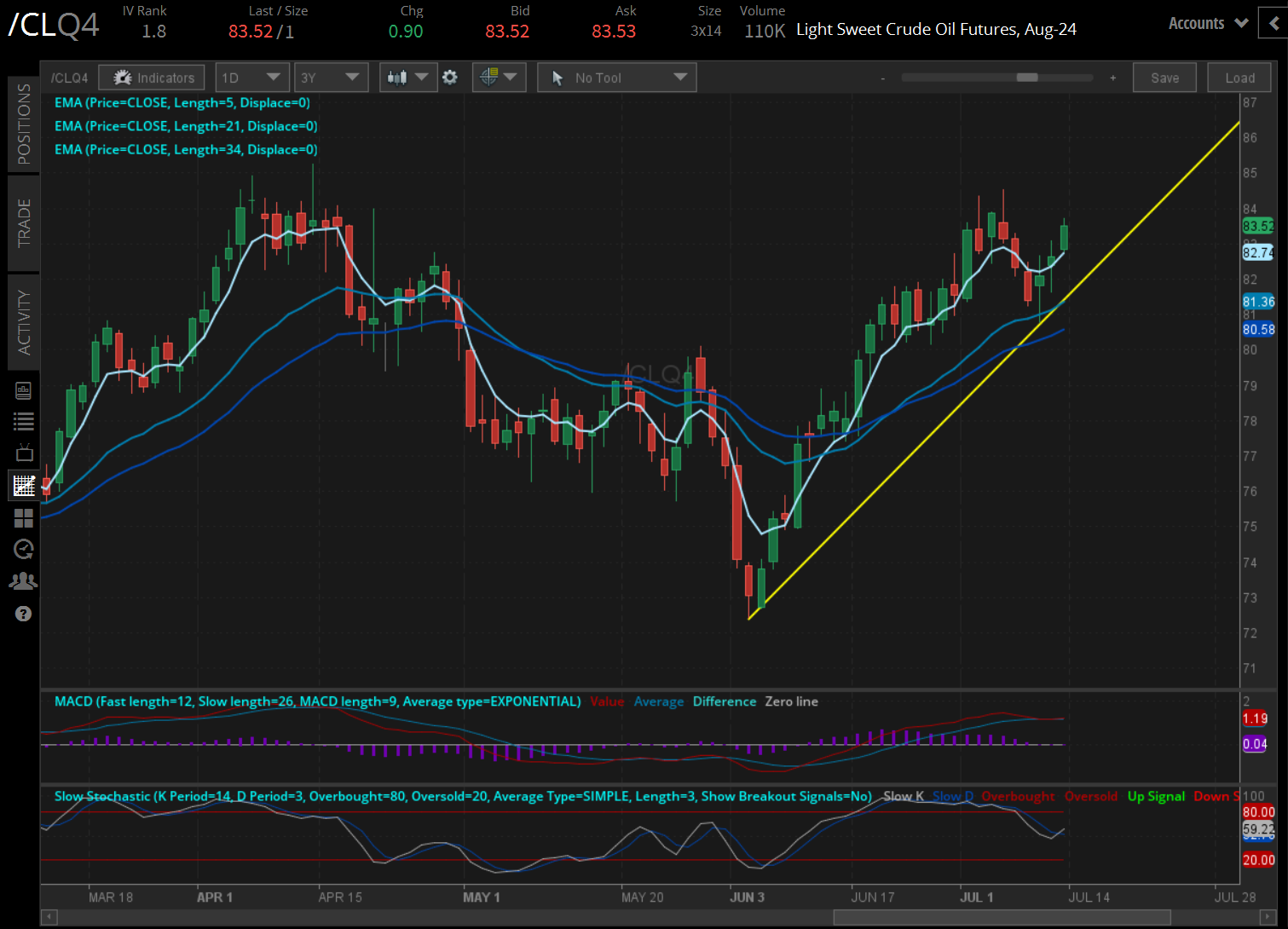
Task: Click the Save button
Action: (1165, 78)
